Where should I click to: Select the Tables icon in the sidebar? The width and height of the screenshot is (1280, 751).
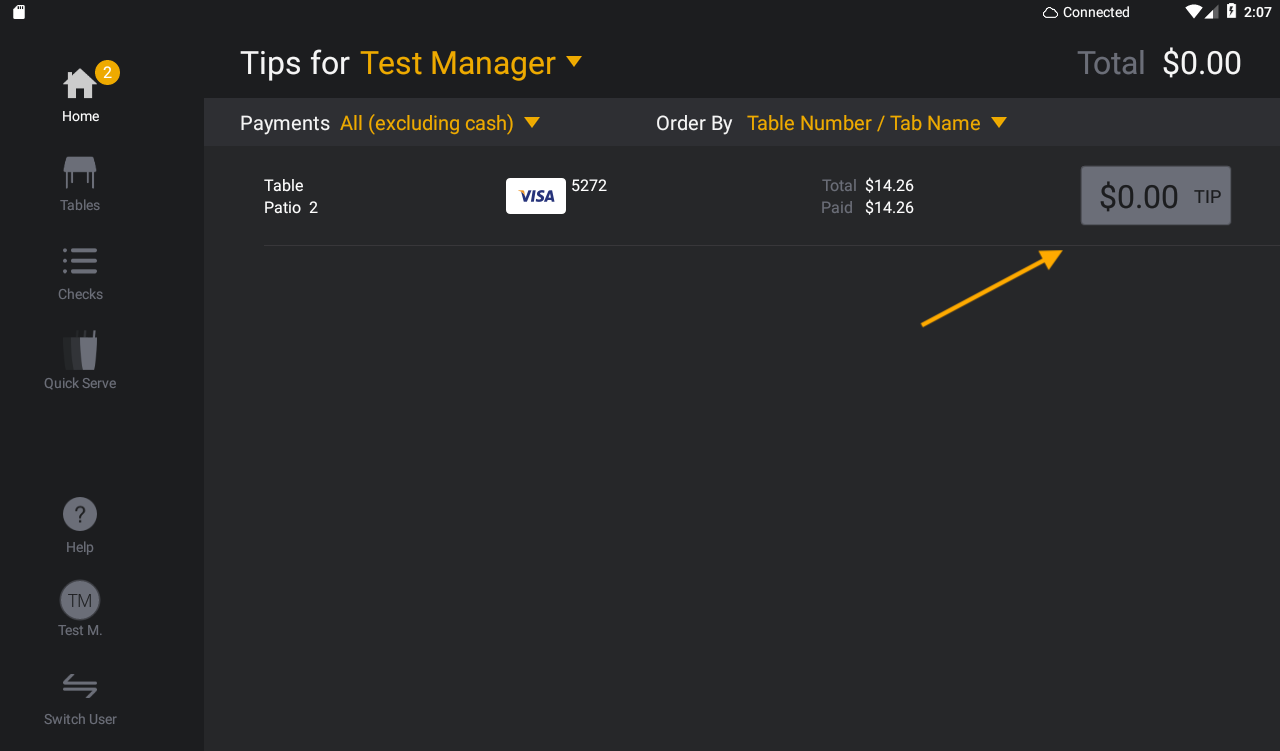(x=80, y=178)
